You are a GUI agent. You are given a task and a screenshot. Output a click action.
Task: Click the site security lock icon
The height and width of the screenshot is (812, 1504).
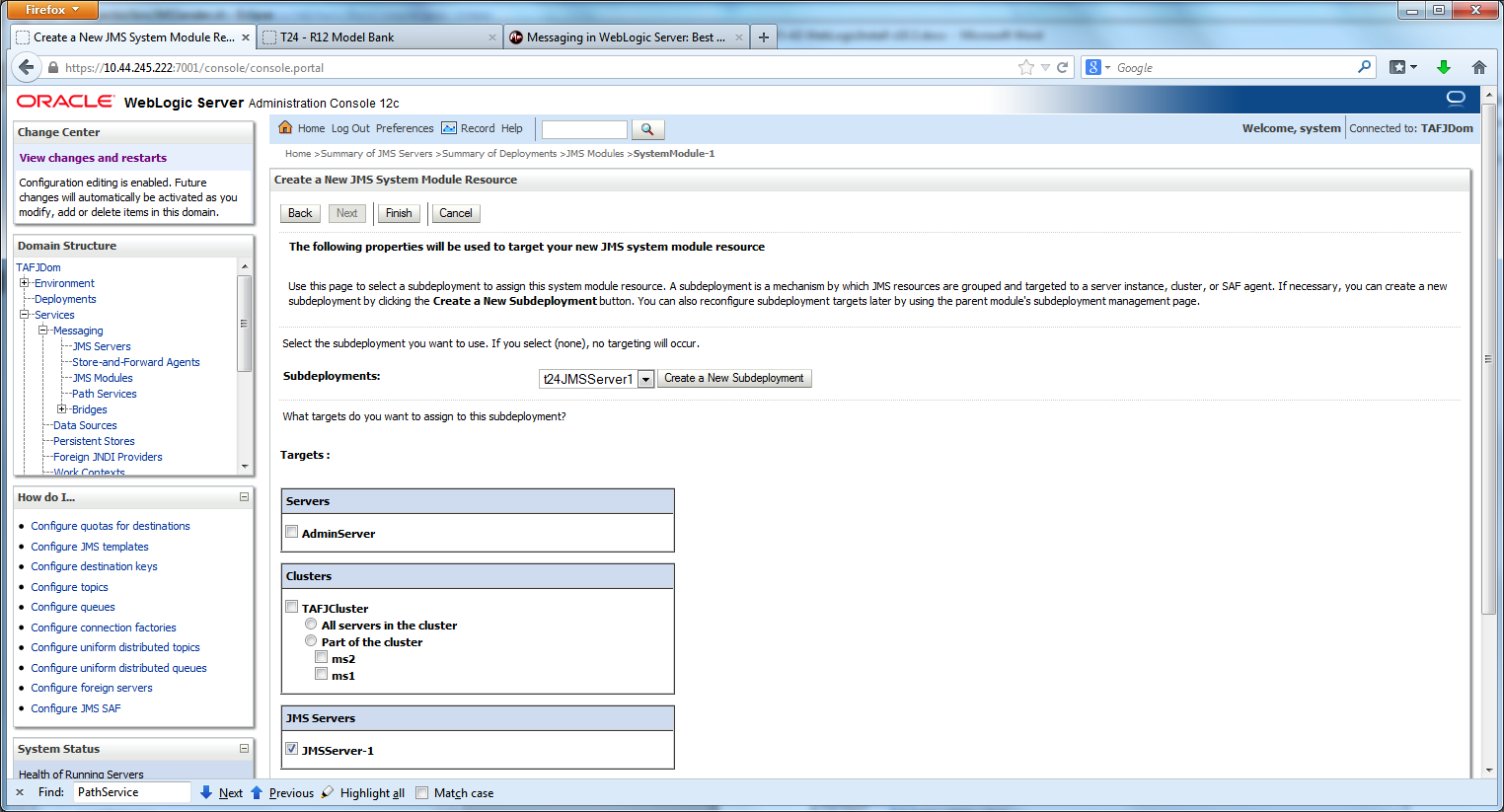tap(53, 68)
